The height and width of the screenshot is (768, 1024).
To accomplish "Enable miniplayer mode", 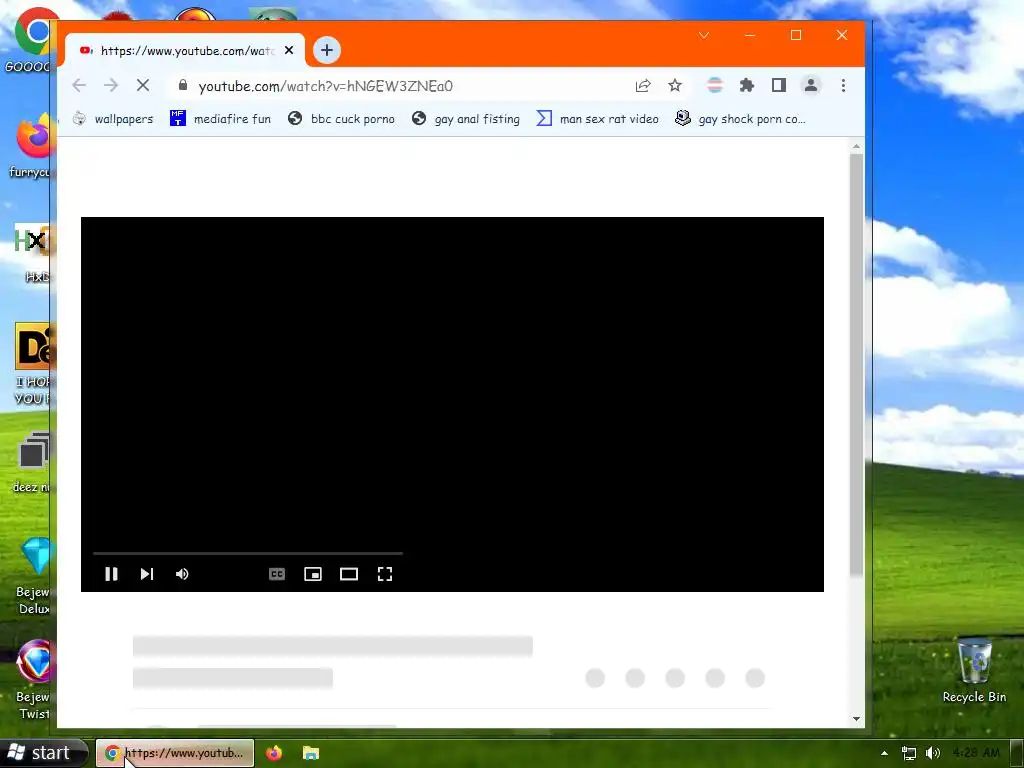I will tap(313, 574).
